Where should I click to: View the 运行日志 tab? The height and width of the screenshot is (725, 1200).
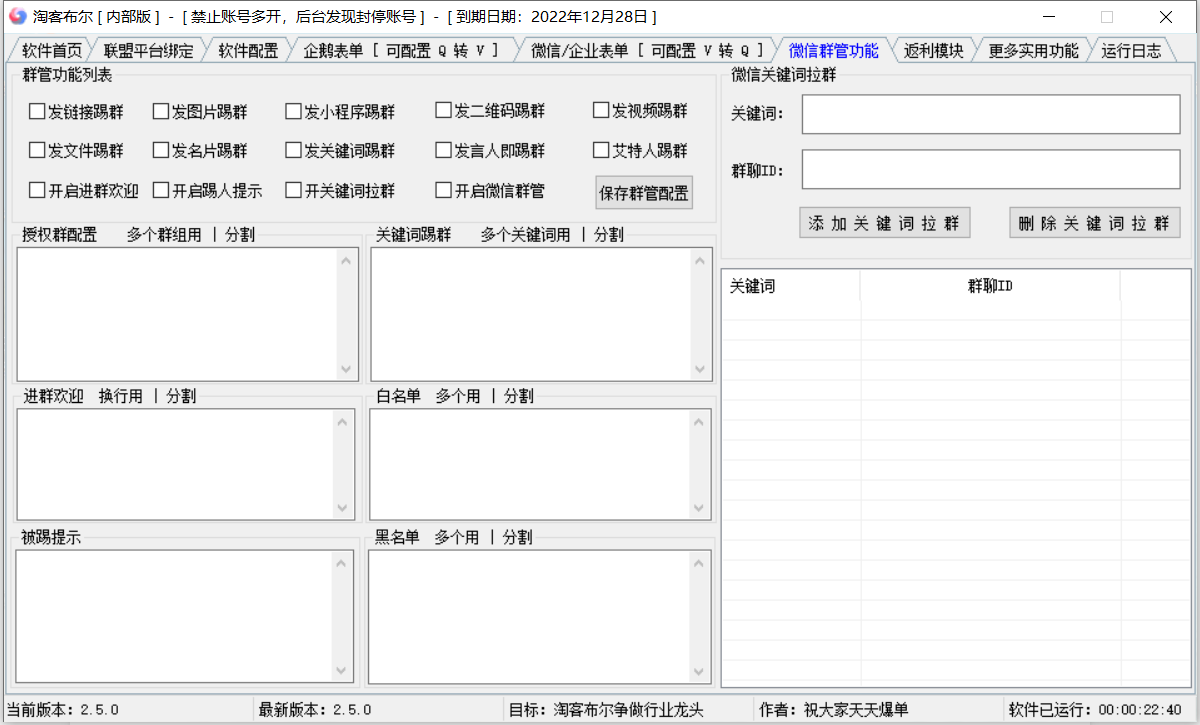1132,51
